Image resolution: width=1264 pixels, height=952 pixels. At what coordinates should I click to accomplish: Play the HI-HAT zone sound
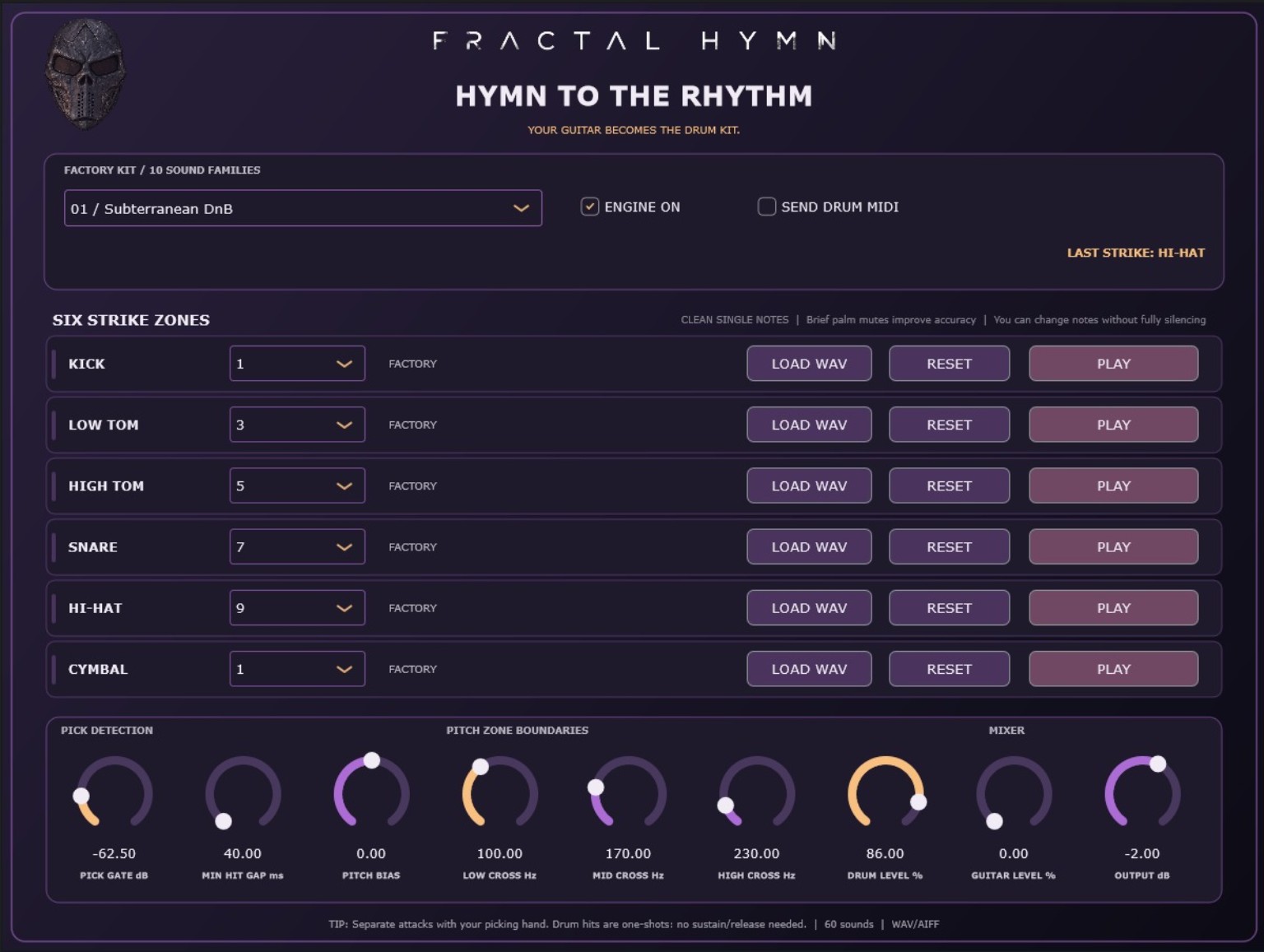[x=1113, y=608]
